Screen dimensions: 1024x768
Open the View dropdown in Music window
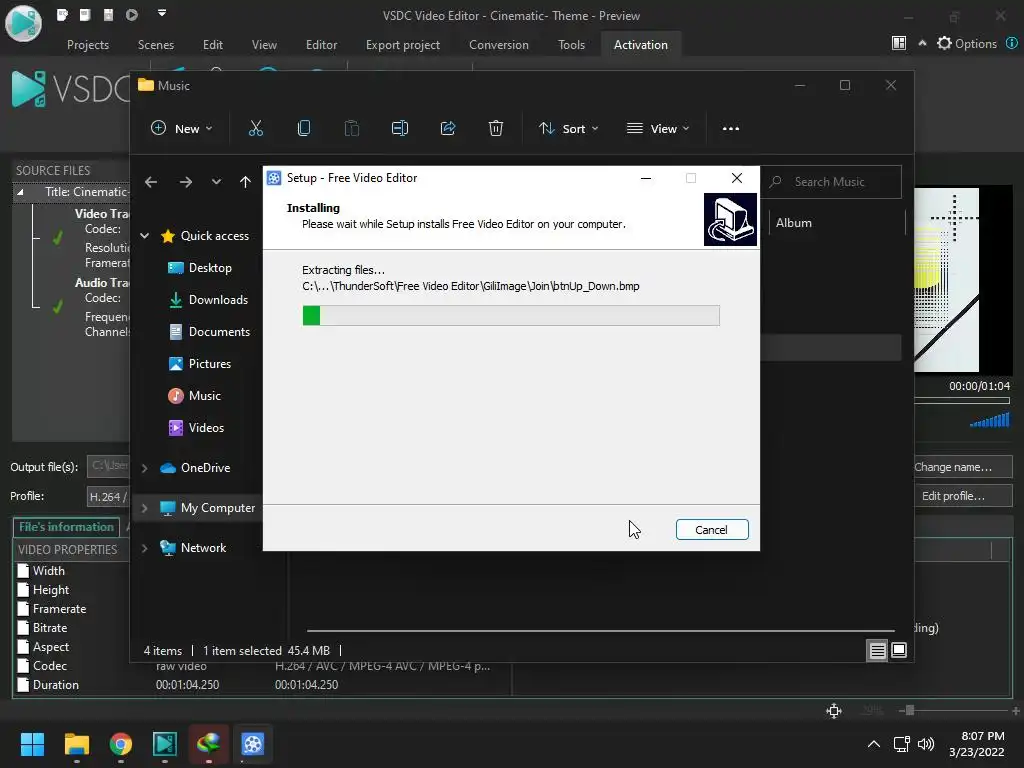coord(658,129)
